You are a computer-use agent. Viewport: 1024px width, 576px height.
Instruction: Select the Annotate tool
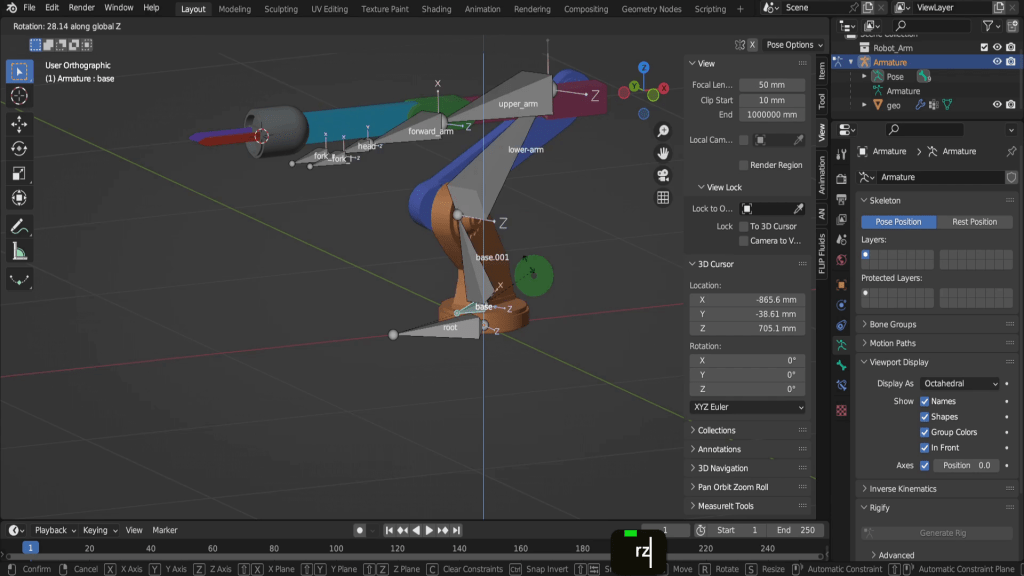[19, 227]
